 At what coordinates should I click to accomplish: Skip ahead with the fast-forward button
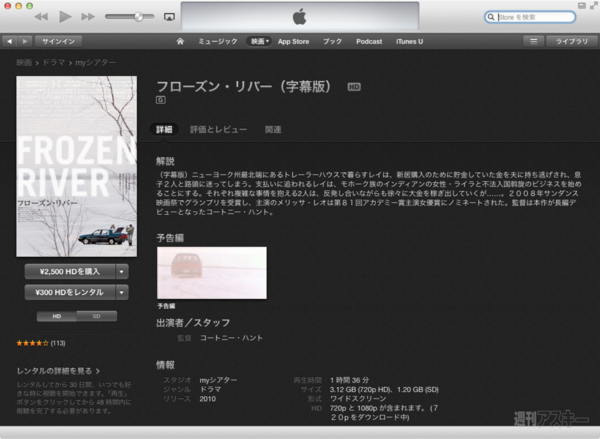[88, 17]
